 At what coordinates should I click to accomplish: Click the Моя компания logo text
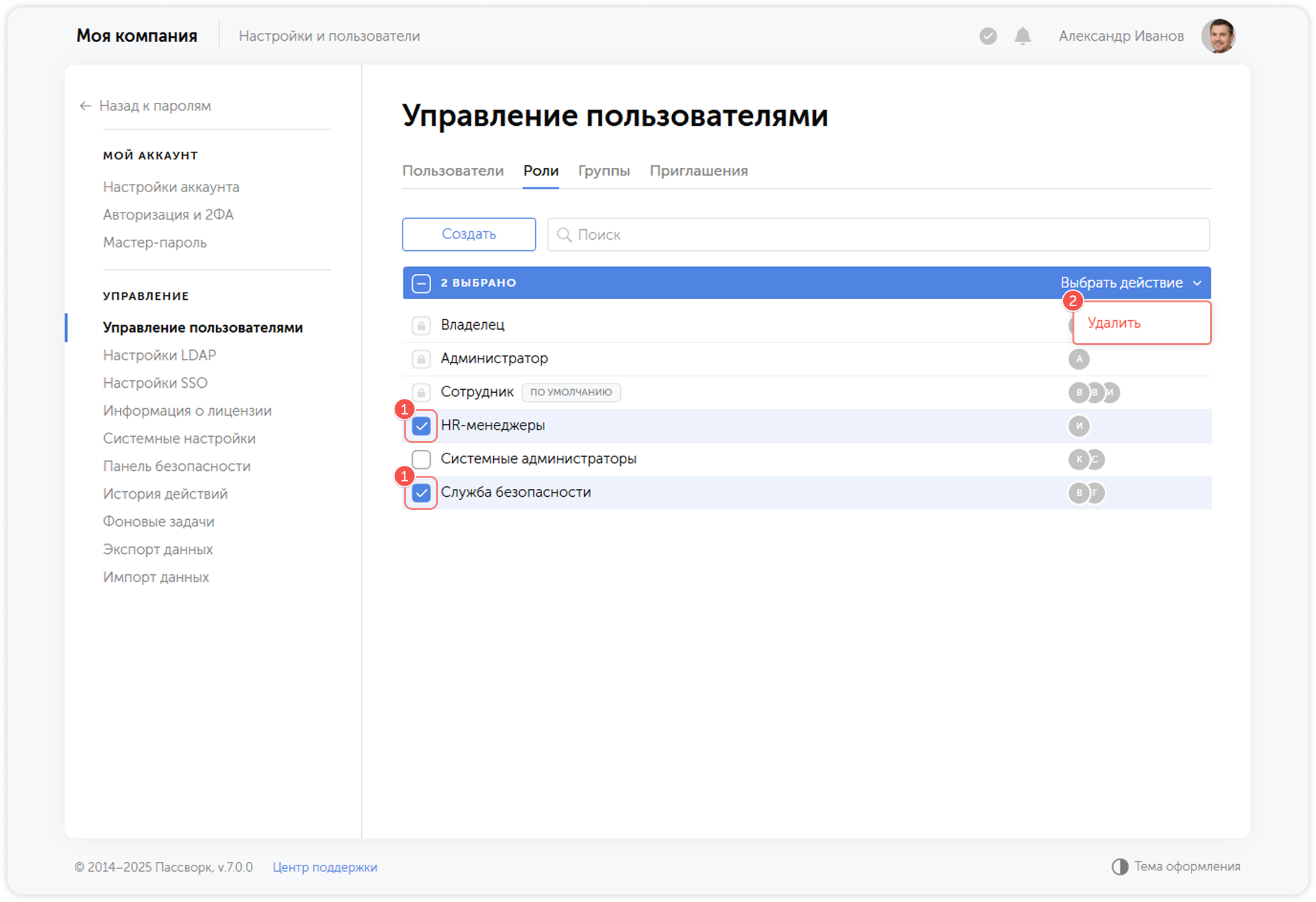click(x=137, y=36)
